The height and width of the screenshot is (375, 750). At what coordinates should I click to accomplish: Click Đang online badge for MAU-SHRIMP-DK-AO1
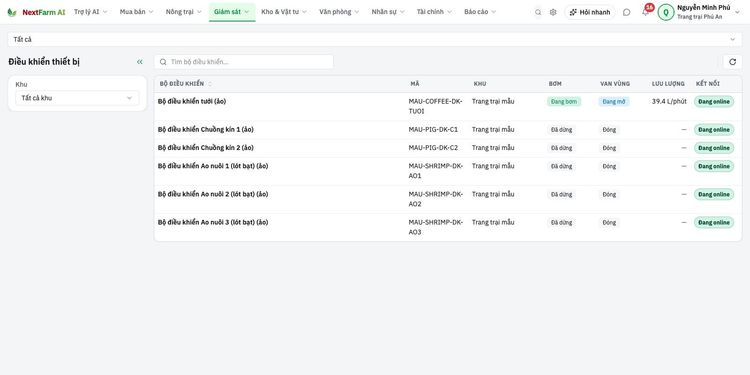pos(714,166)
